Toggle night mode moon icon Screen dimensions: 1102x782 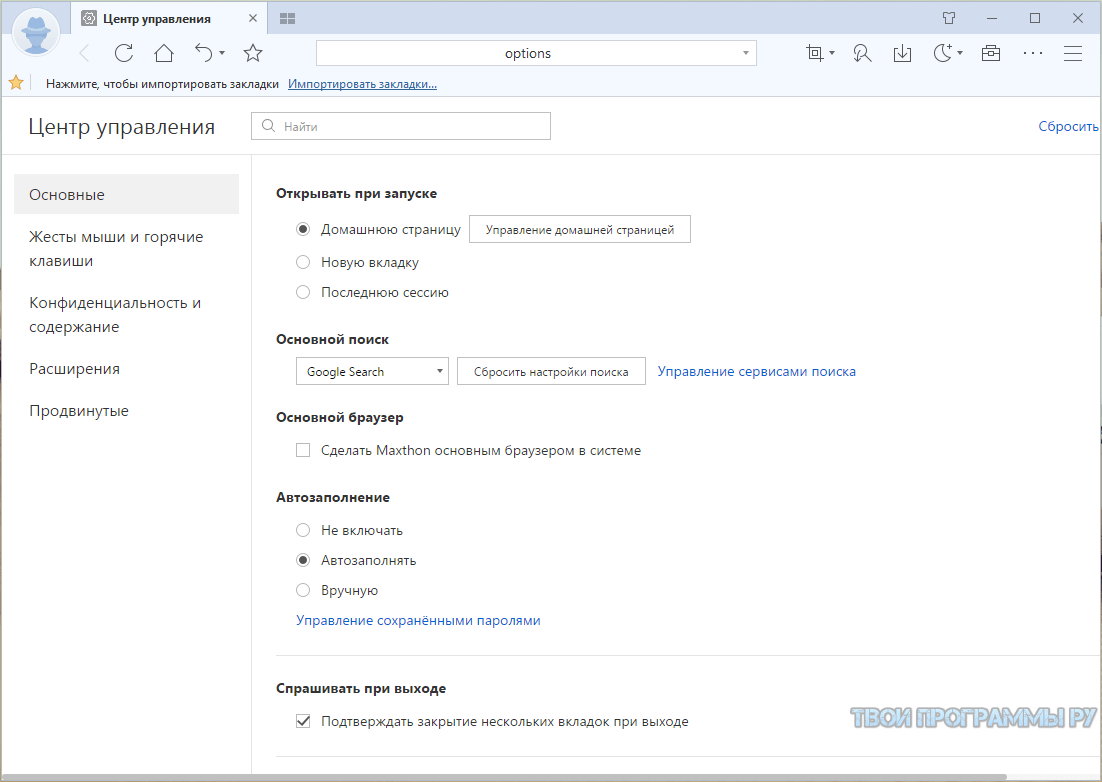click(942, 53)
